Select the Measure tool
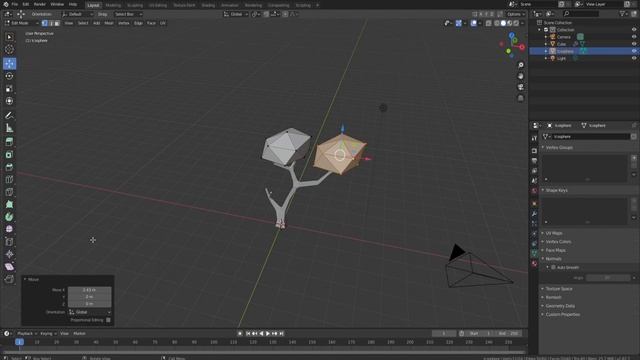 point(9,128)
